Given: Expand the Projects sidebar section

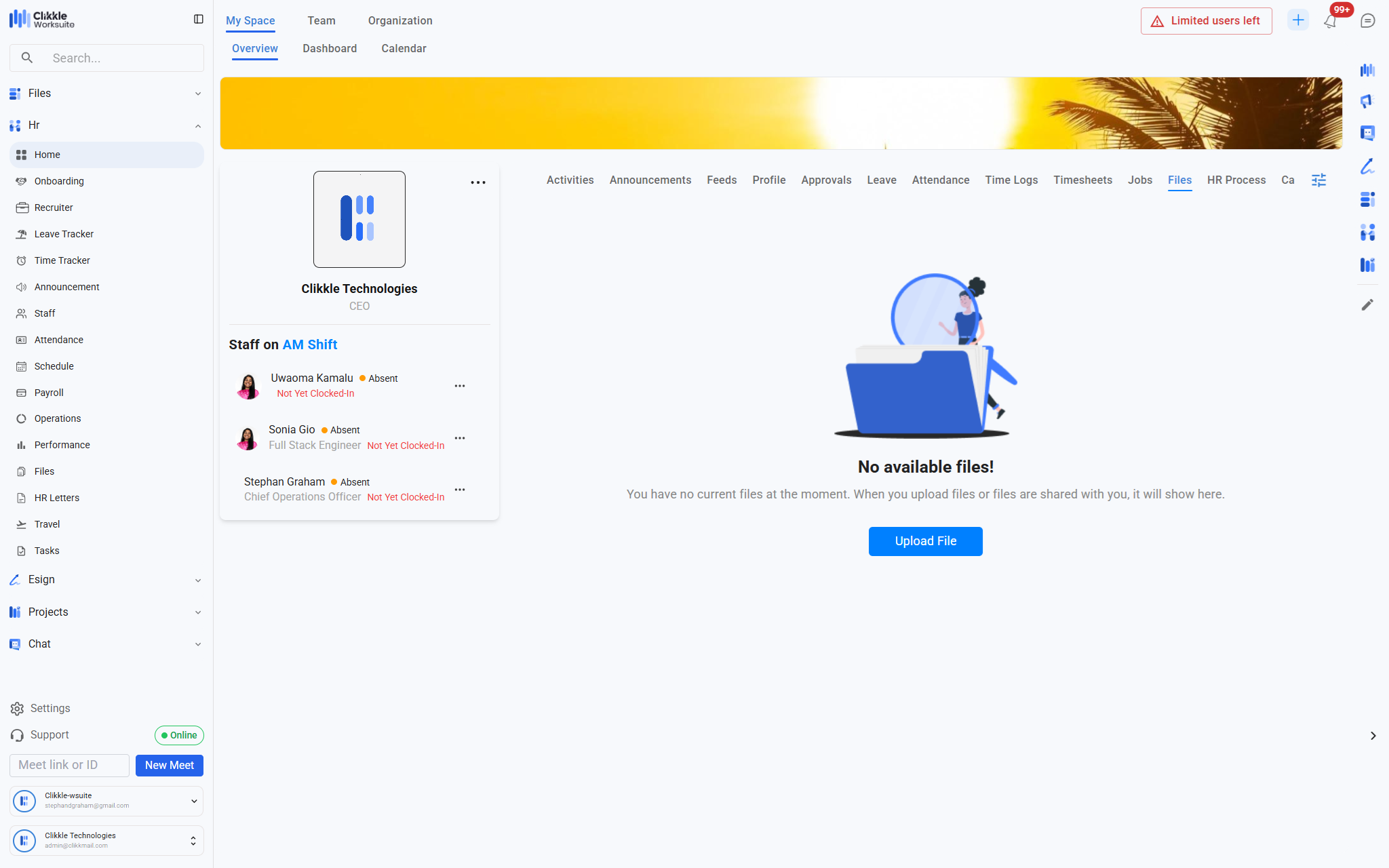Looking at the screenshot, I should tap(198, 612).
